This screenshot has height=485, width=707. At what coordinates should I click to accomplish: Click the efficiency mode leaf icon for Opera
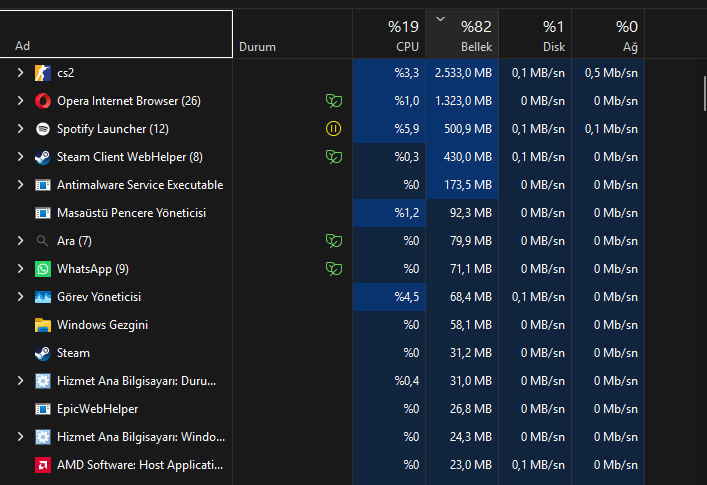(x=334, y=101)
